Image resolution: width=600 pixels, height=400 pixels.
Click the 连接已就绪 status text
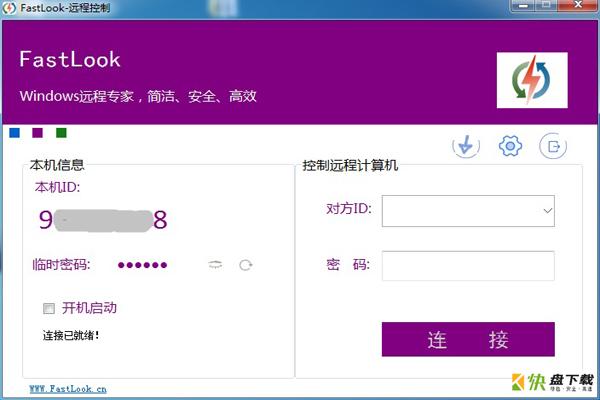[71, 336]
